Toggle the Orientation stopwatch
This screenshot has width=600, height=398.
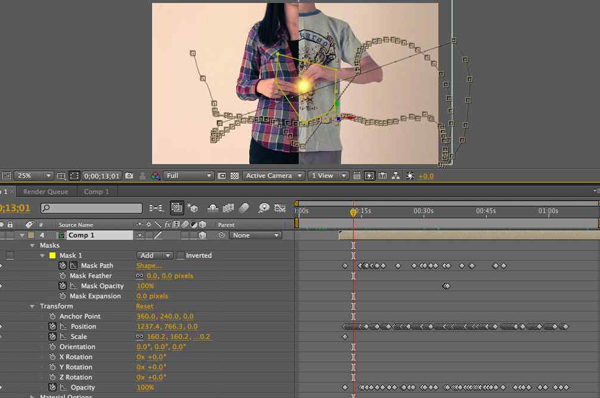52,347
